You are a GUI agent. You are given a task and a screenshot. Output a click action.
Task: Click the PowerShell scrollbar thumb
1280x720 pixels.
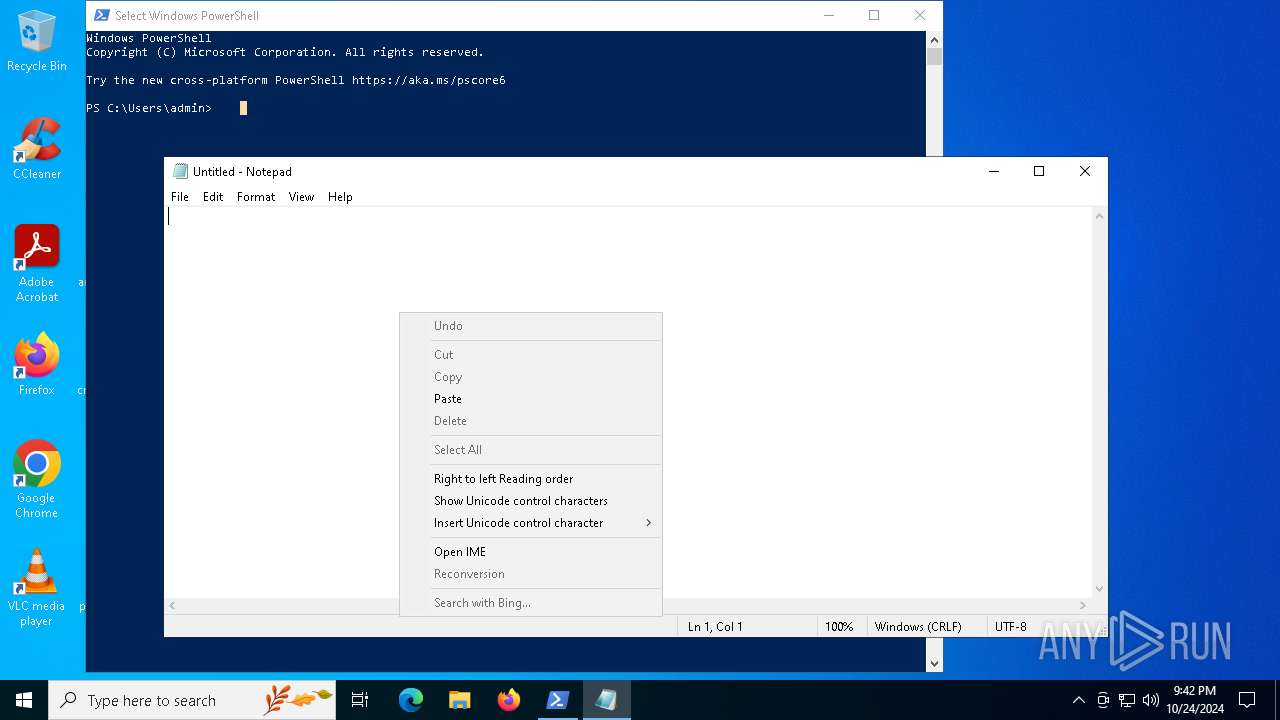[935, 57]
